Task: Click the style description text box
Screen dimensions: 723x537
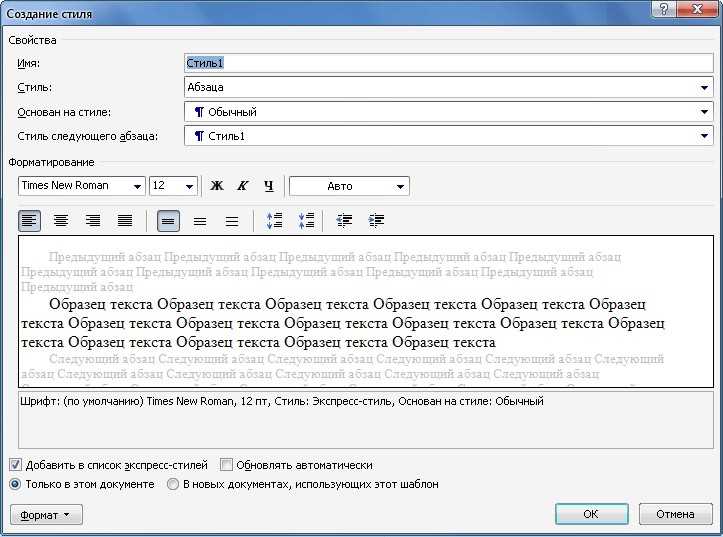Action: (x=366, y=420)
